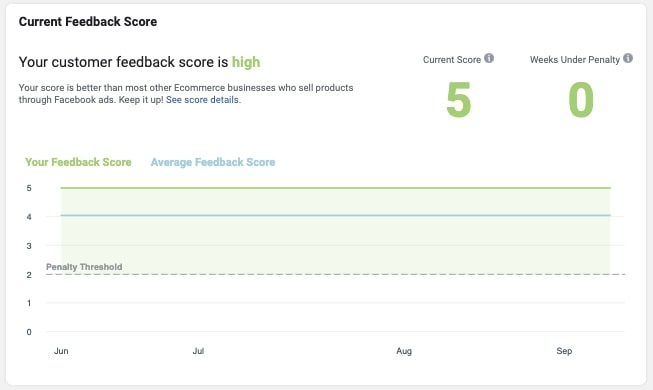Viewport: 653px width, 390px height.
Task: Click the Jul label on the chart axis
Action: [x=198, y=351]
